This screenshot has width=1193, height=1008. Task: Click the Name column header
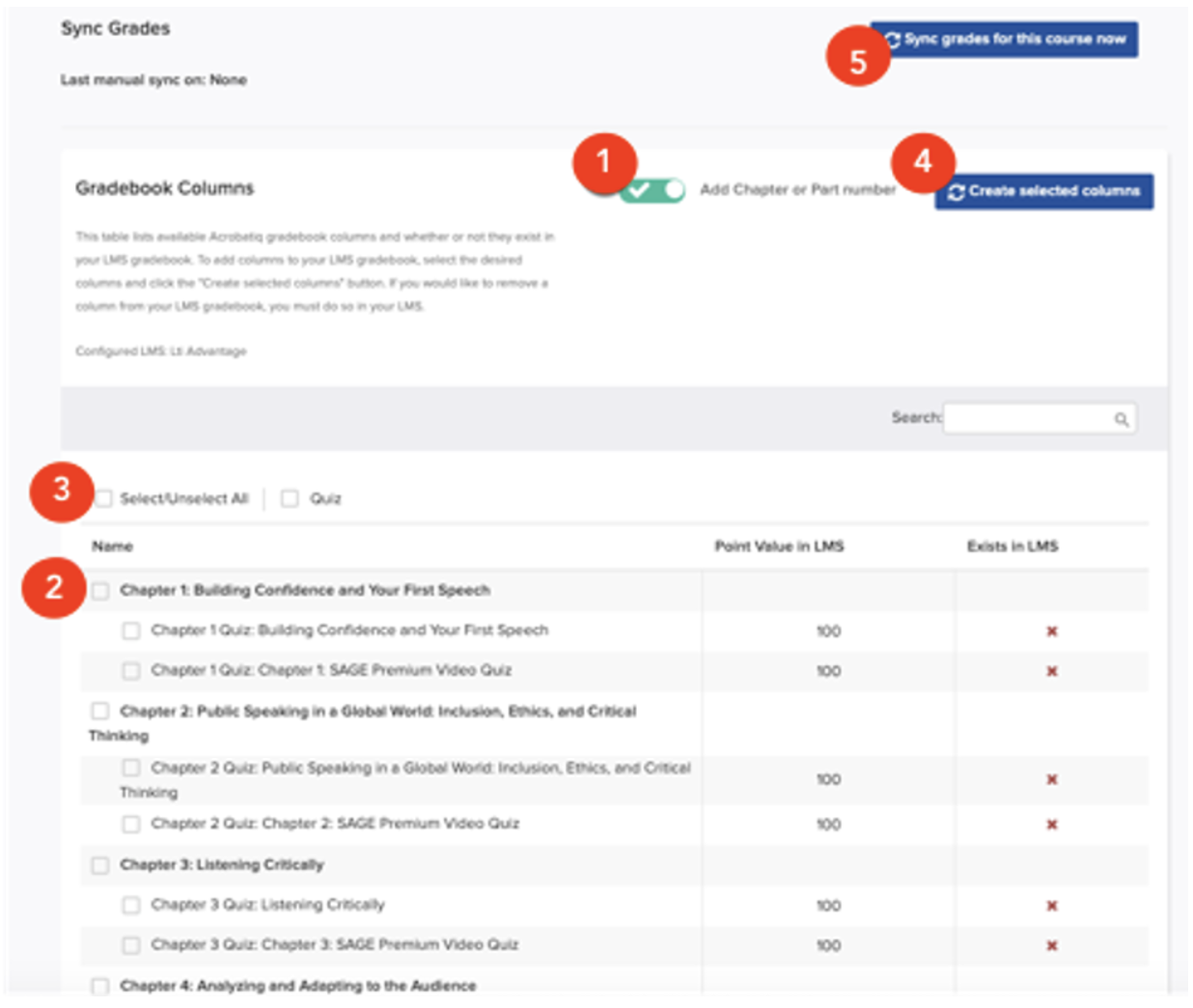(x=113, y=546)
